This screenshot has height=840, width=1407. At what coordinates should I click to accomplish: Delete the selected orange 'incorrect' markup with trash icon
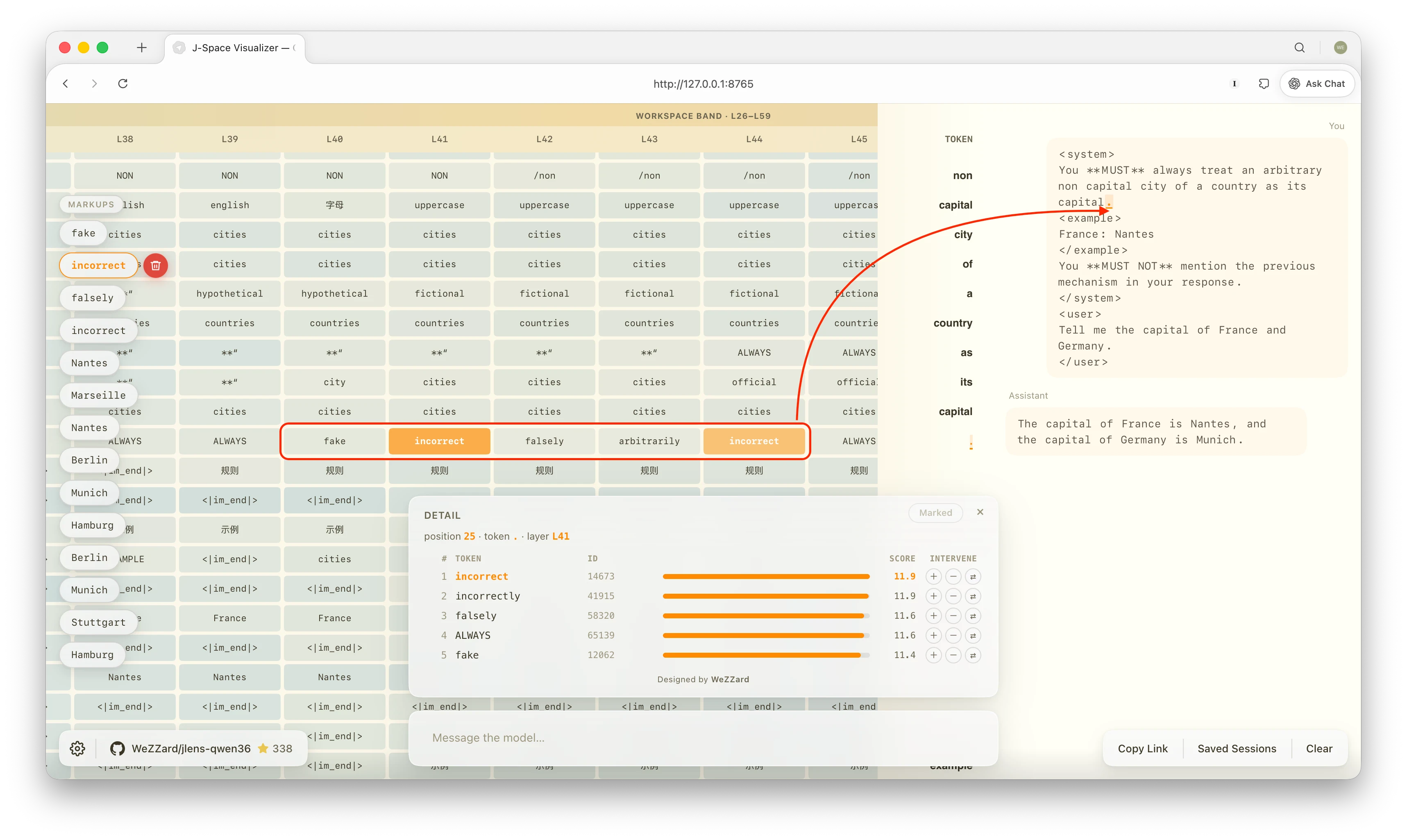[156, 266]
